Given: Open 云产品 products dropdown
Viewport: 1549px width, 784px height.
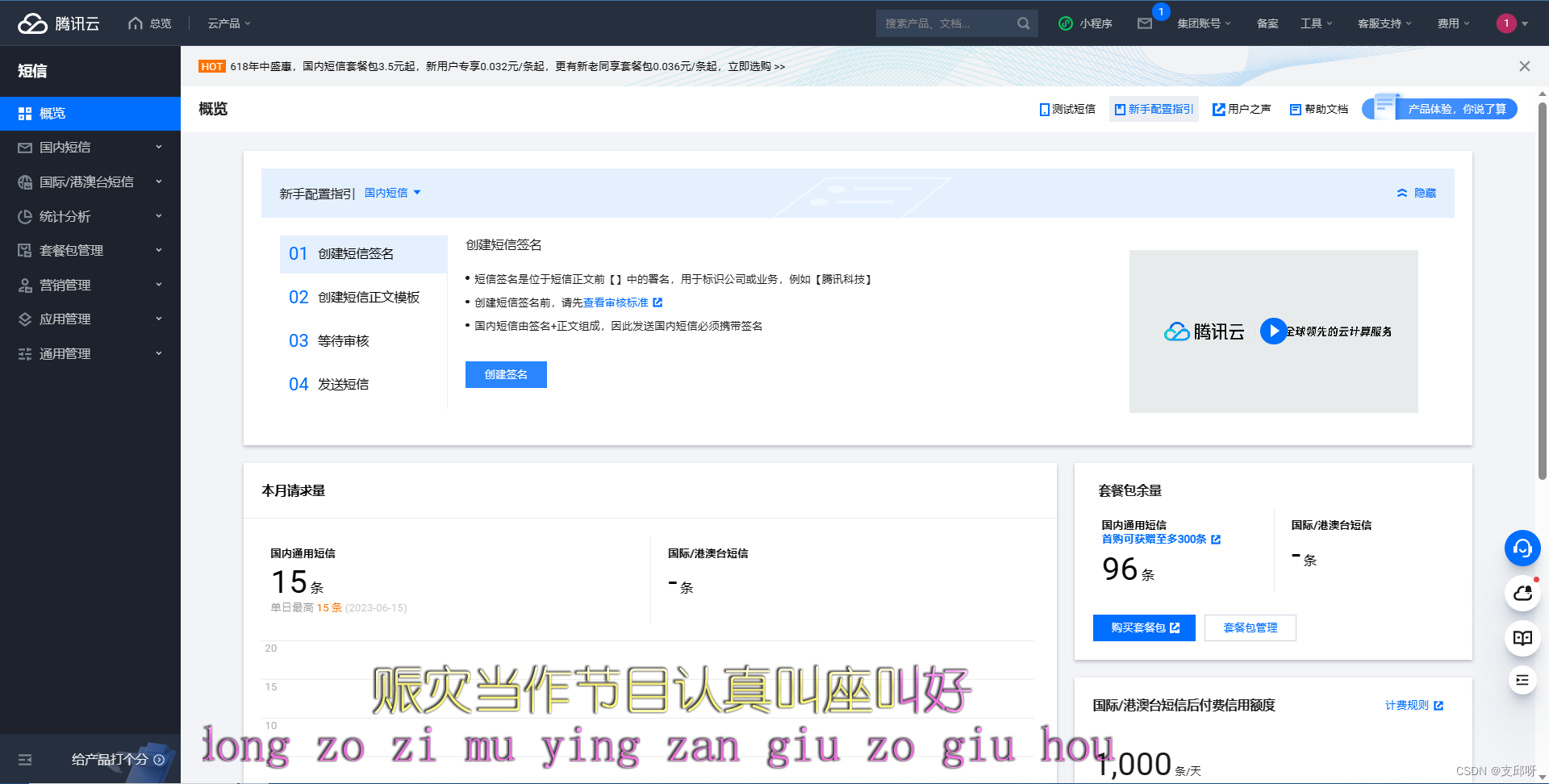Looking at the screenshot, I should click(x=229, y=23).
